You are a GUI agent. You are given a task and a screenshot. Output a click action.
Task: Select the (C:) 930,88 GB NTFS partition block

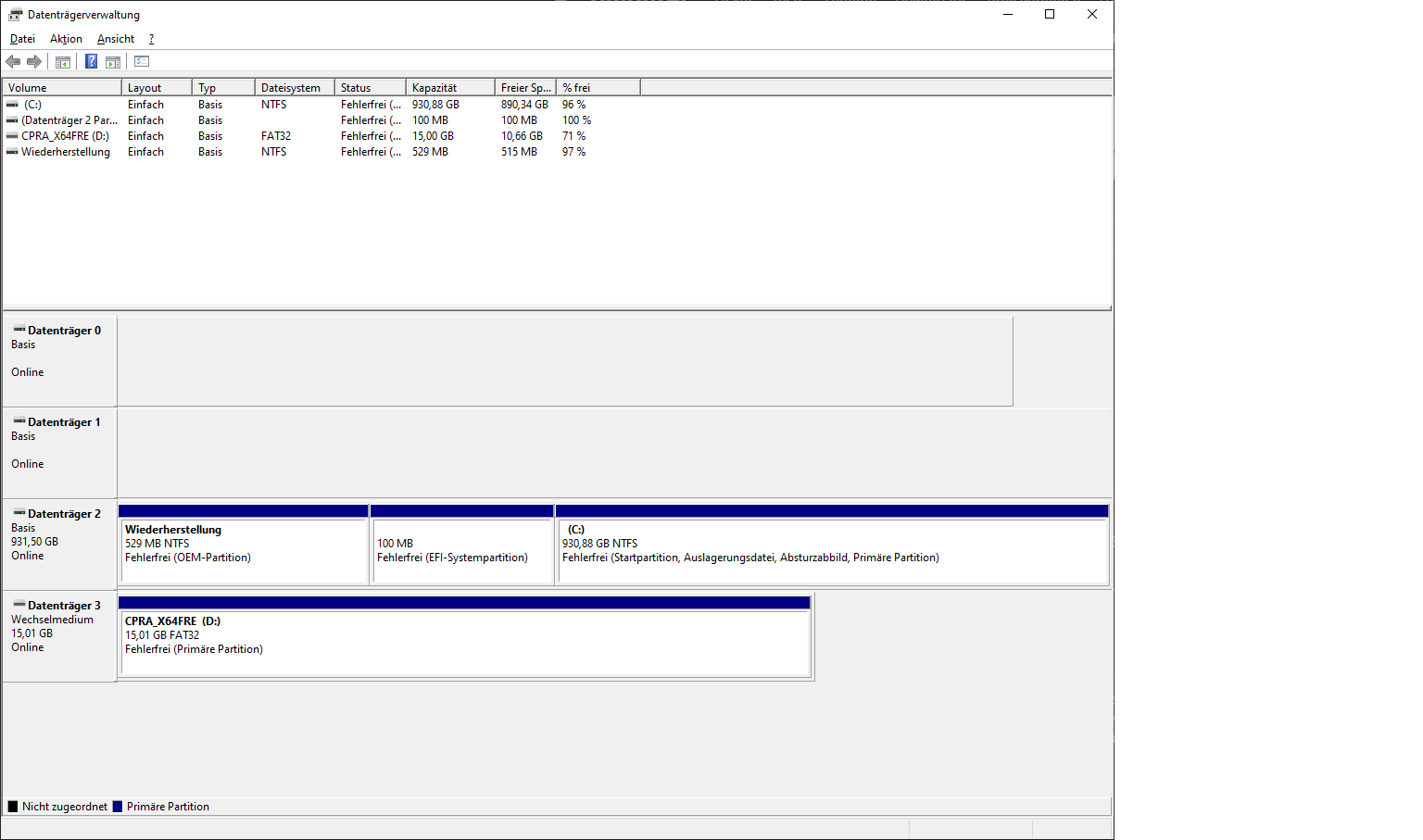832,545
